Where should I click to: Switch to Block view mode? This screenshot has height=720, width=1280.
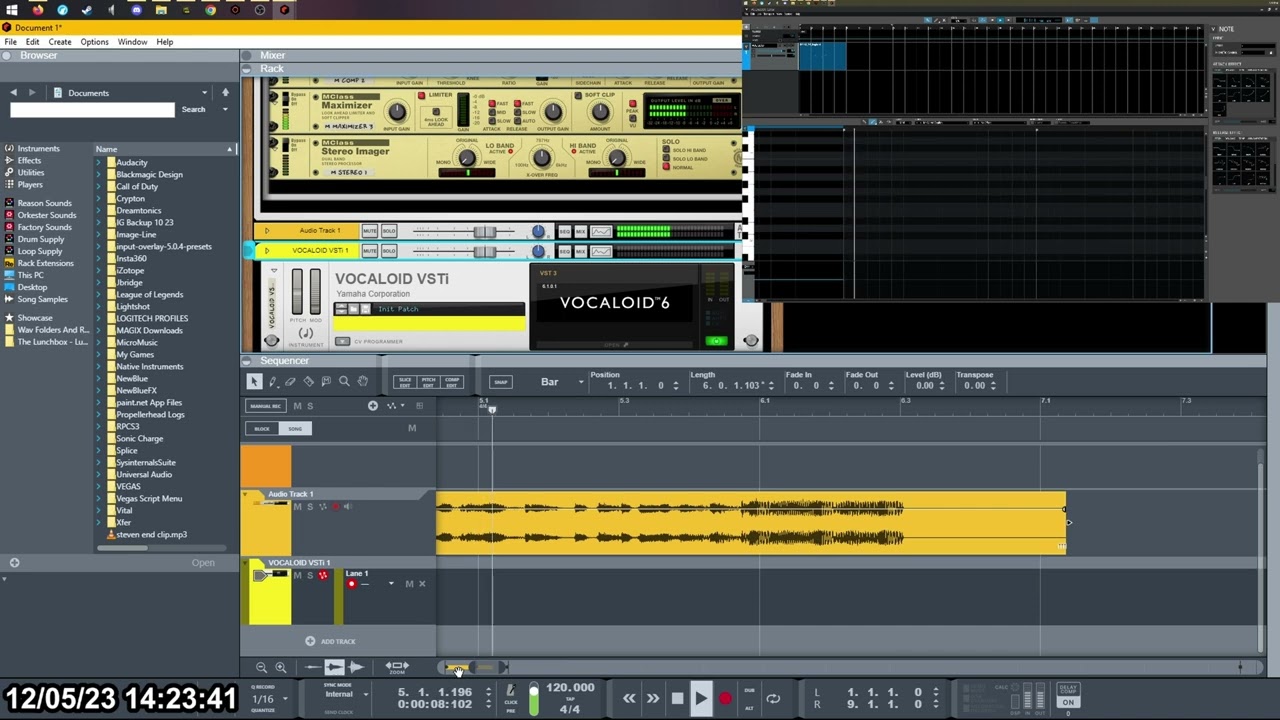click(262, 428)
